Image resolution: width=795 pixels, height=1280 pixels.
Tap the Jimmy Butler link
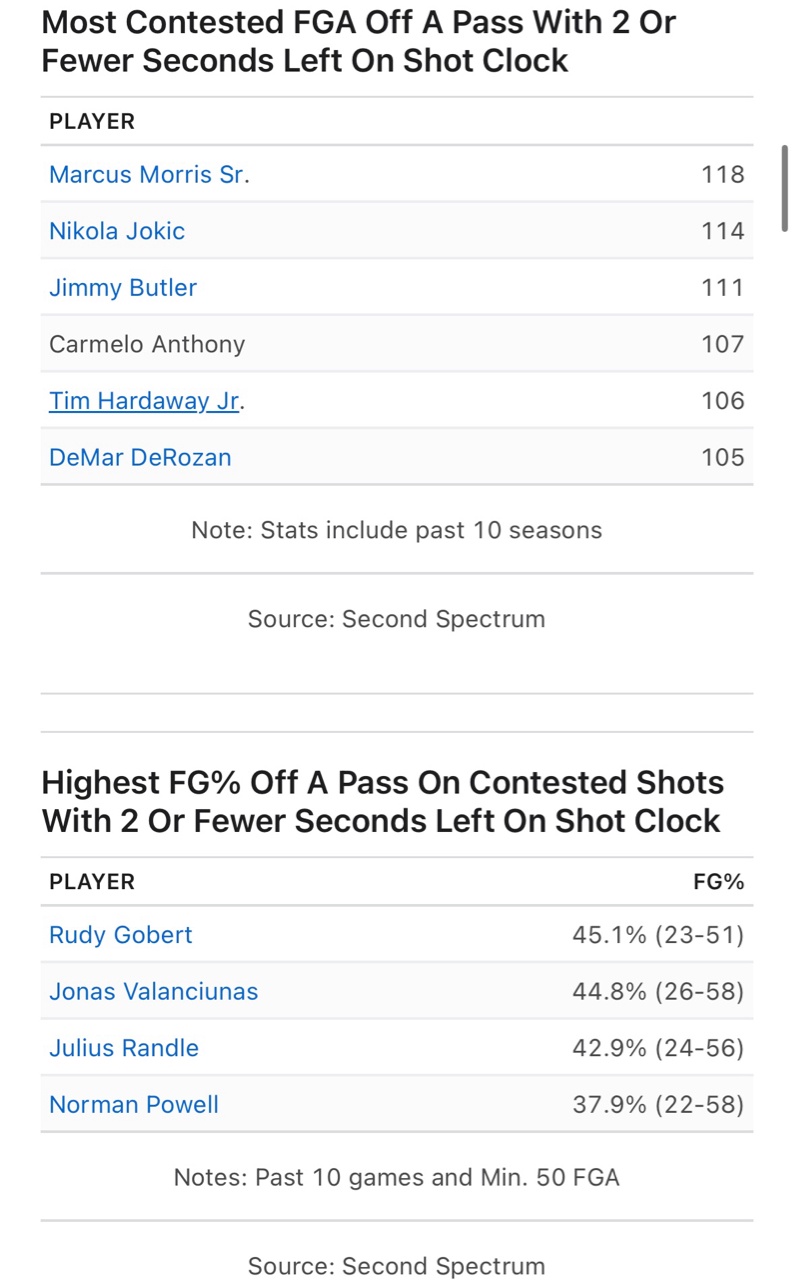[x=123, y=288]
